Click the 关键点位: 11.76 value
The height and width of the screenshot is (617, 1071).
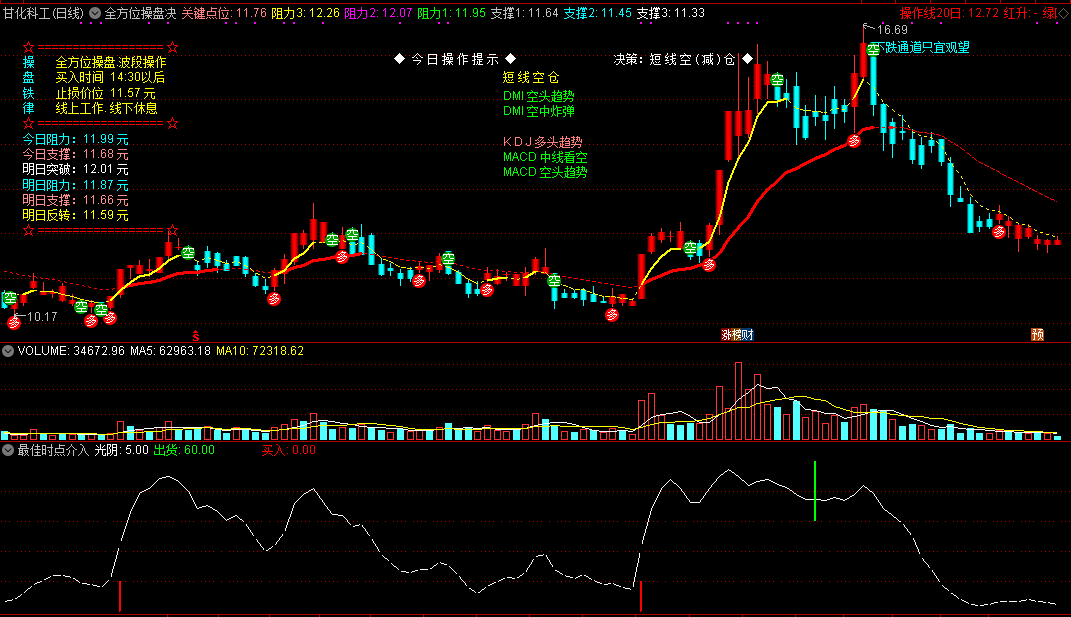point(223,13)
